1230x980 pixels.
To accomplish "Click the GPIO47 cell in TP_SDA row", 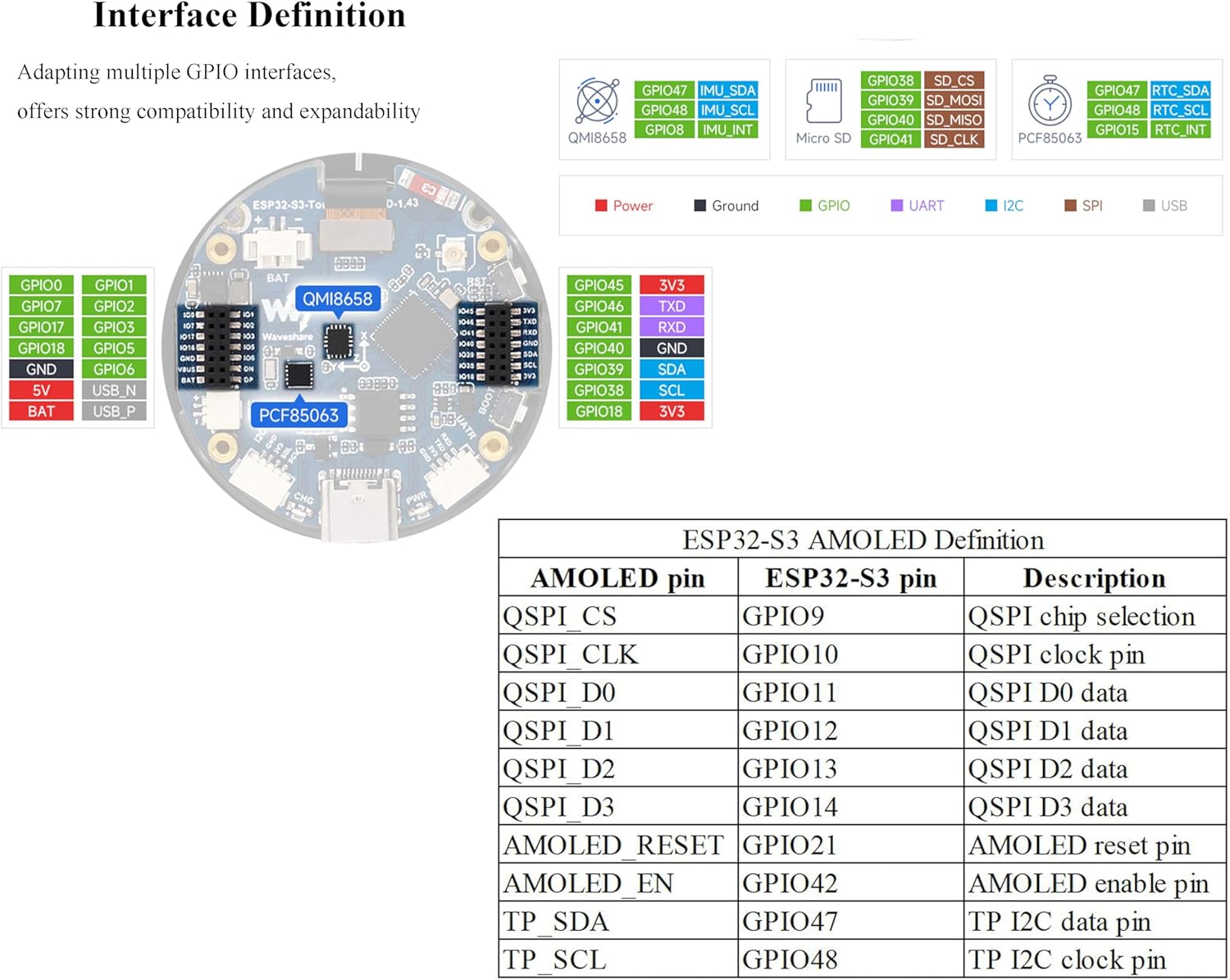I will point(850,921).
